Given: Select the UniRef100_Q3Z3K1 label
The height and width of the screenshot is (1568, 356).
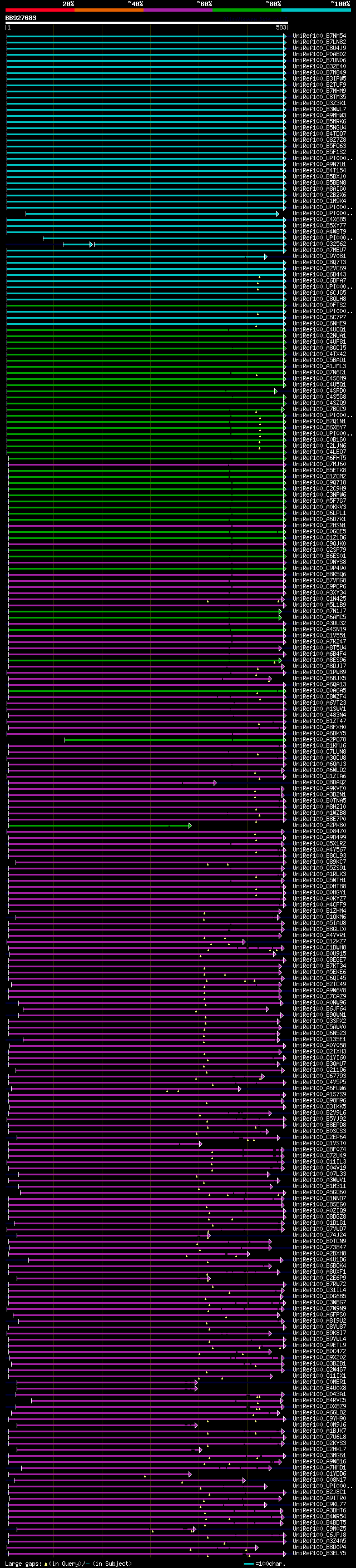Looking at the screenshot, I should (319, 103).
